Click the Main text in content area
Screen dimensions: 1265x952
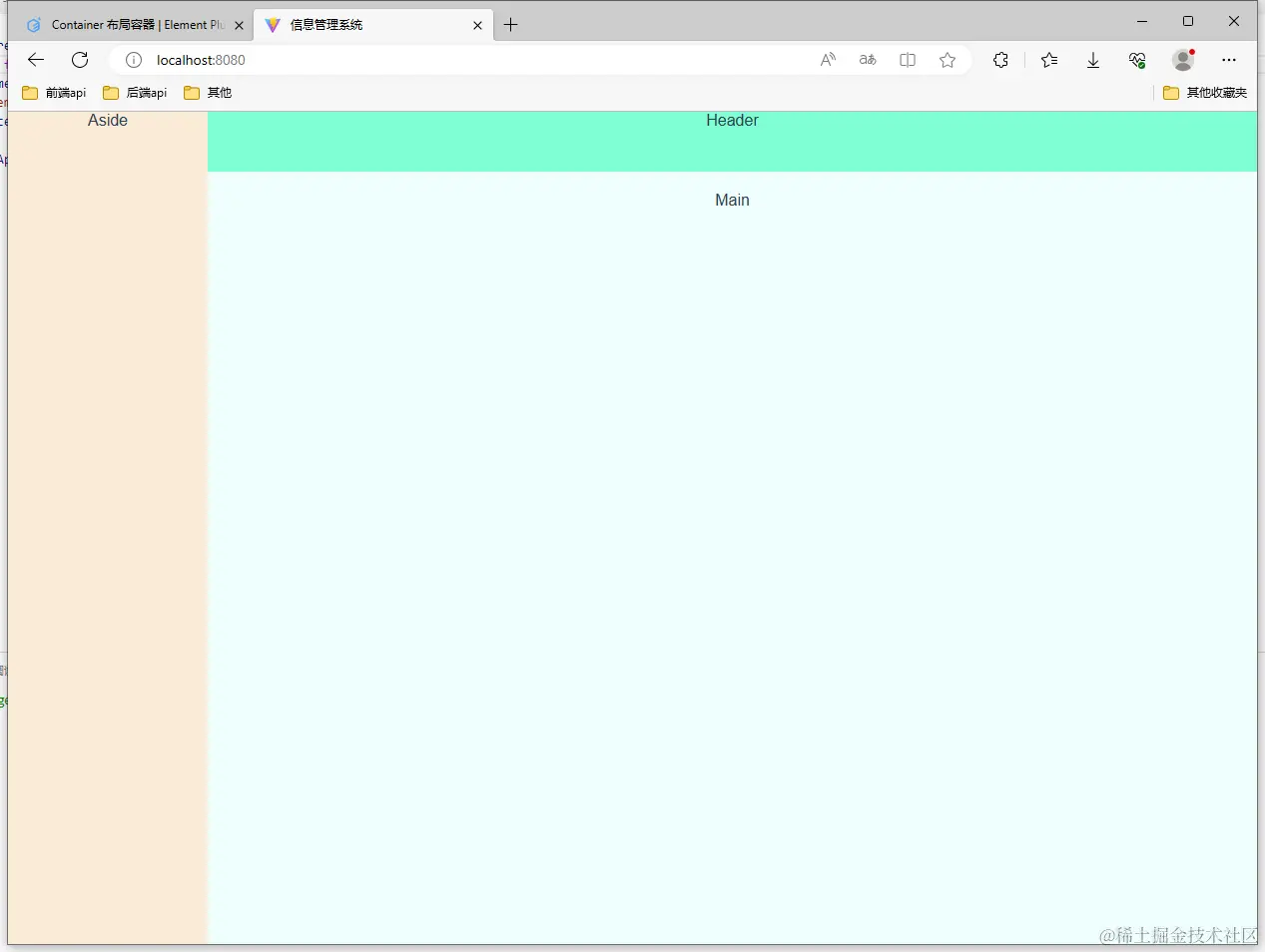click(x=732, y=201)
